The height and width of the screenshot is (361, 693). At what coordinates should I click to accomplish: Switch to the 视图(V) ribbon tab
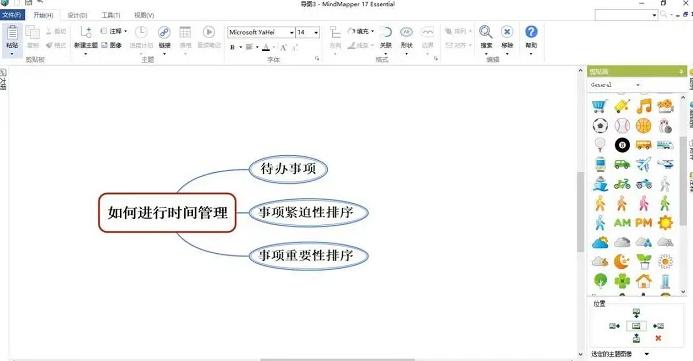[144, 15]
